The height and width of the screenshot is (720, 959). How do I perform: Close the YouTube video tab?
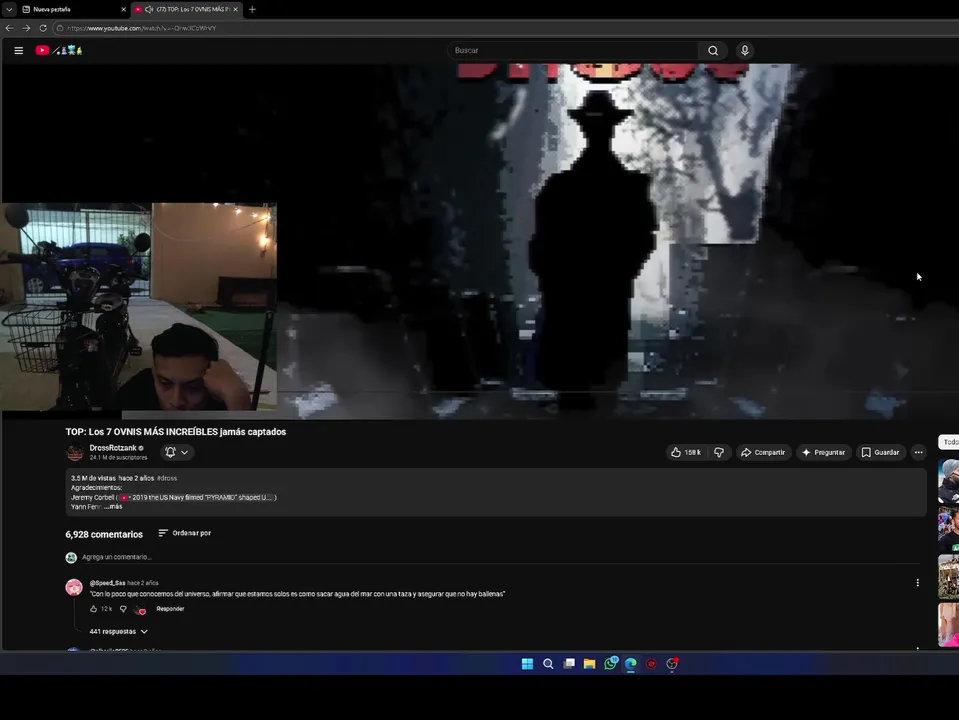pyautogui.click(x=235, y=9)
